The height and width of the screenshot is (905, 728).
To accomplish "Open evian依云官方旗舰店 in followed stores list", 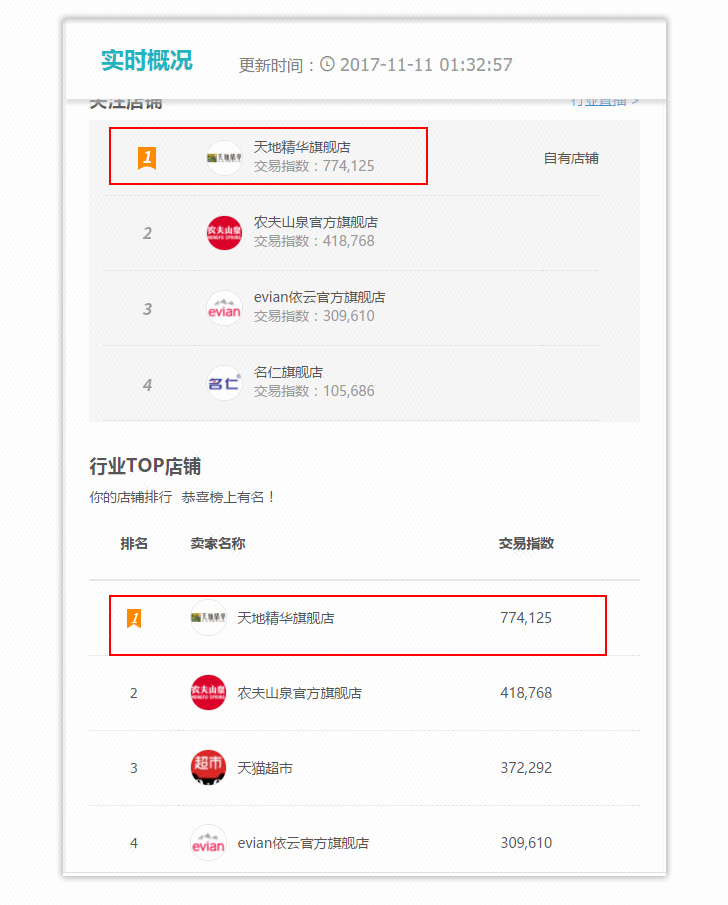I will pos(319,297).
